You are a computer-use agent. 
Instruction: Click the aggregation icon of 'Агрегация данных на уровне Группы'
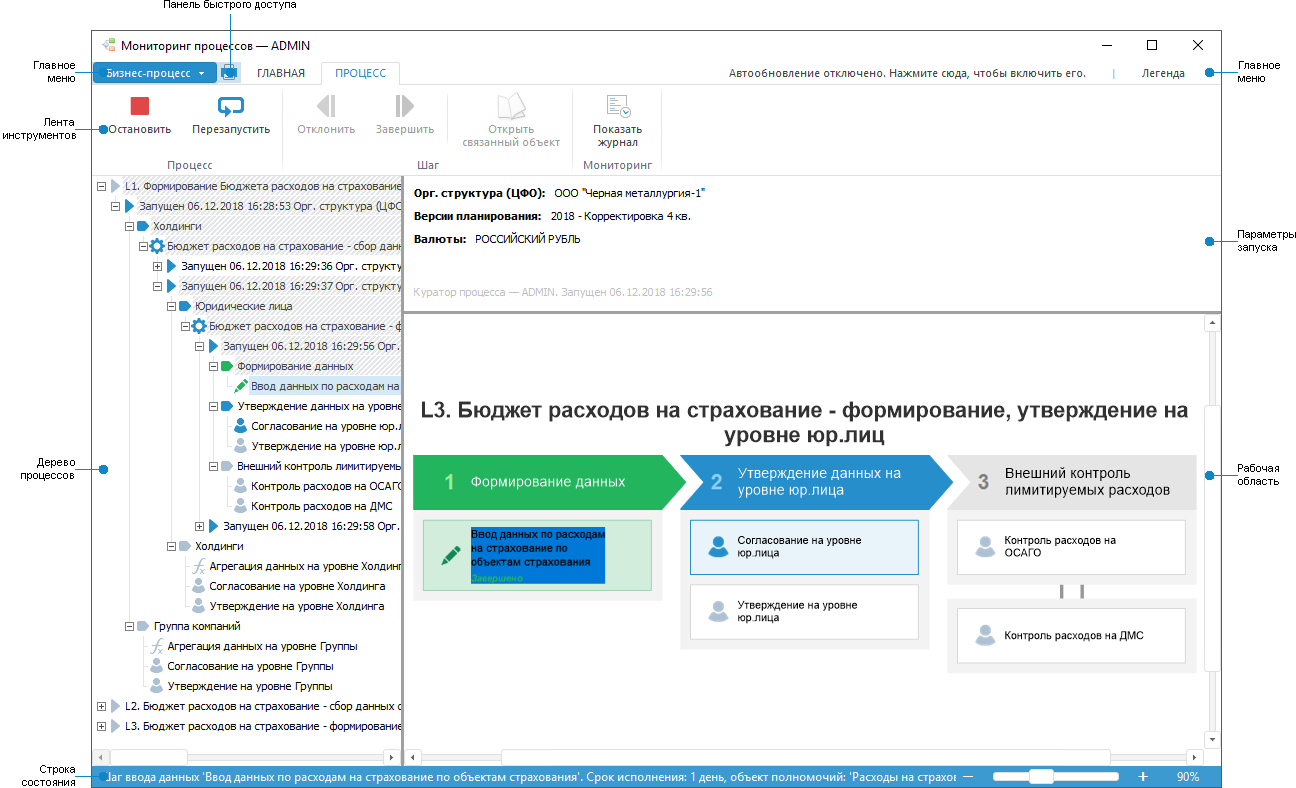click(x=157, y=647)
